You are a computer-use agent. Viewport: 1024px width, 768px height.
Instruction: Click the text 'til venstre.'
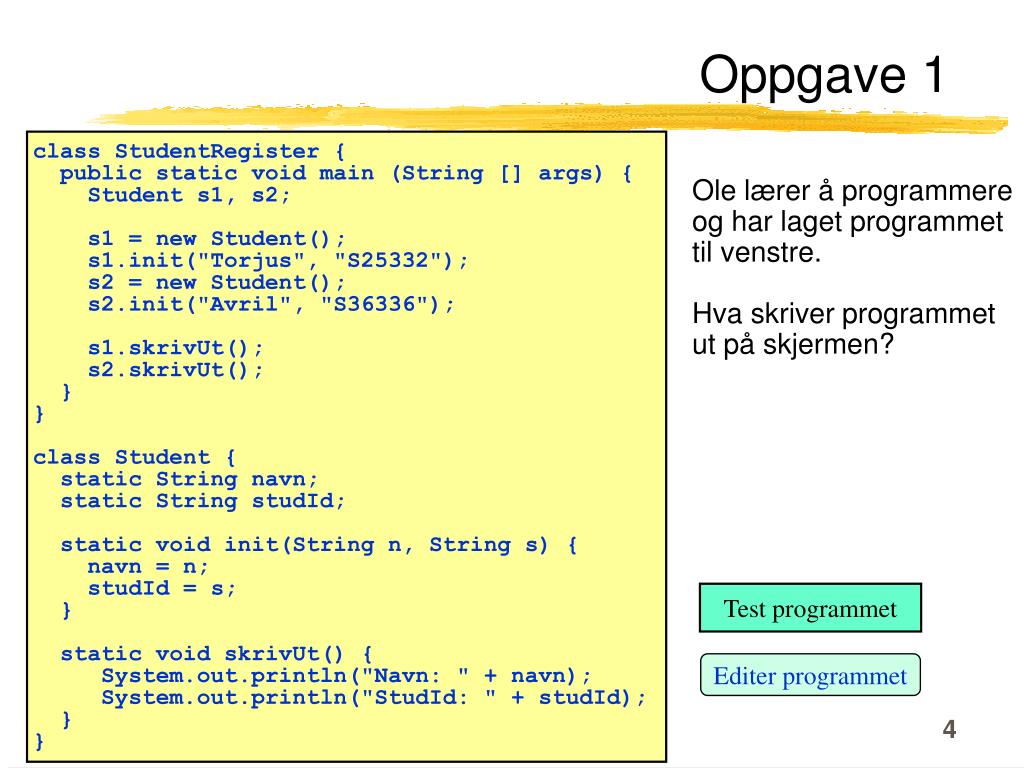[756, 253]
